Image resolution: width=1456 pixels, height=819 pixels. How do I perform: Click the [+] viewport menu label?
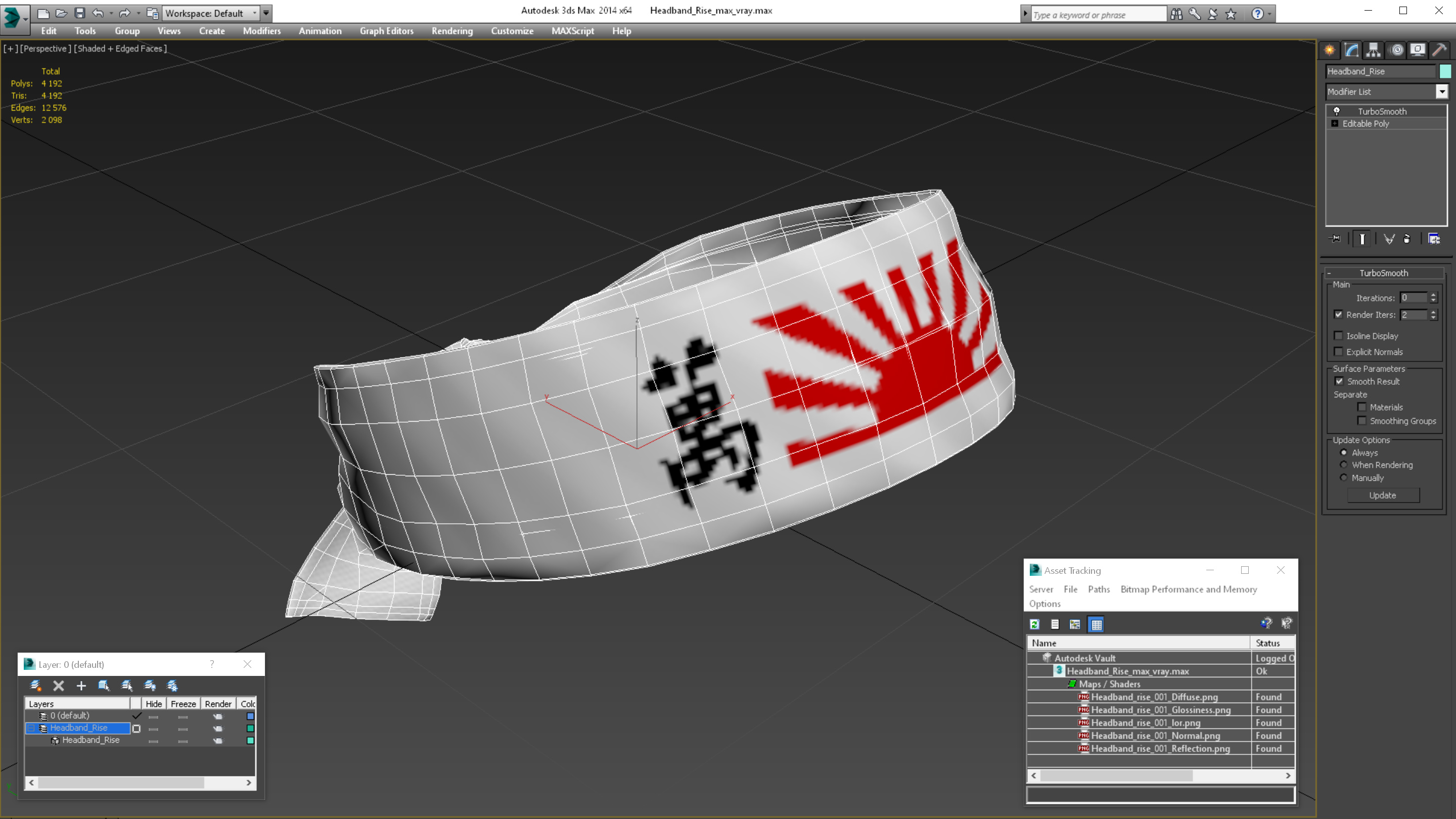[x=10, y=49]
